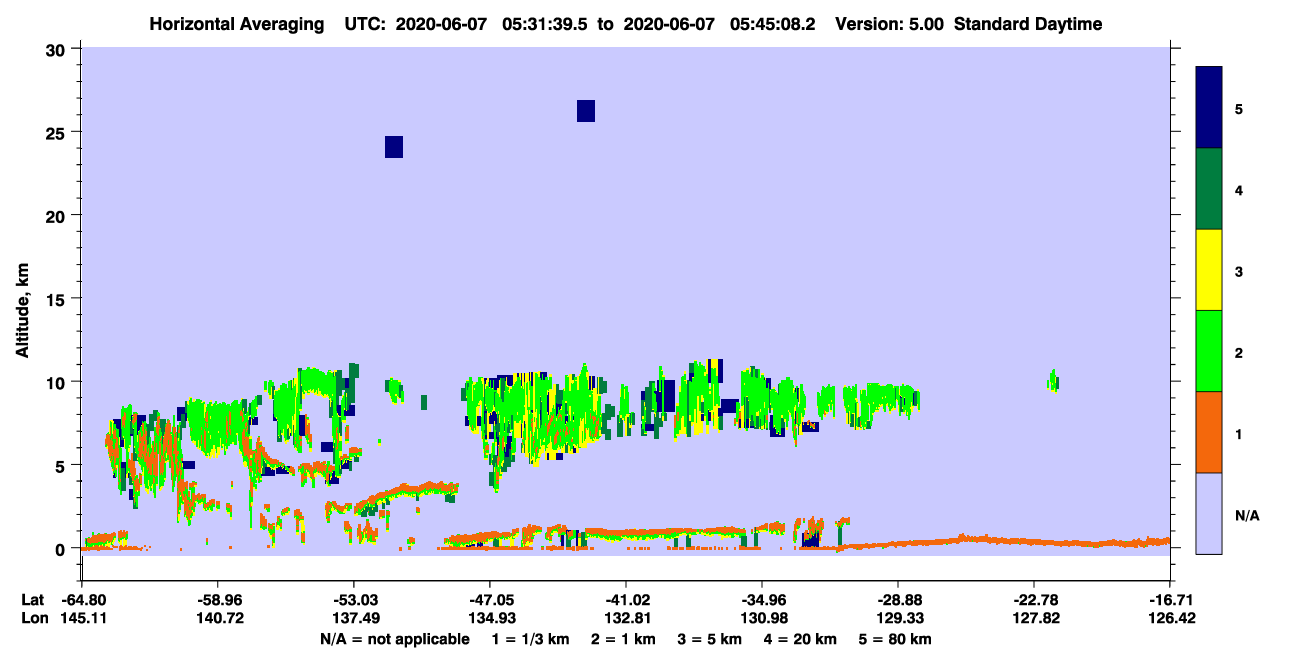This screenshot has height=667, width=1300.
Task: Click the altitude tick label 25
Action: pyautogui.click(x=58, y=132)
